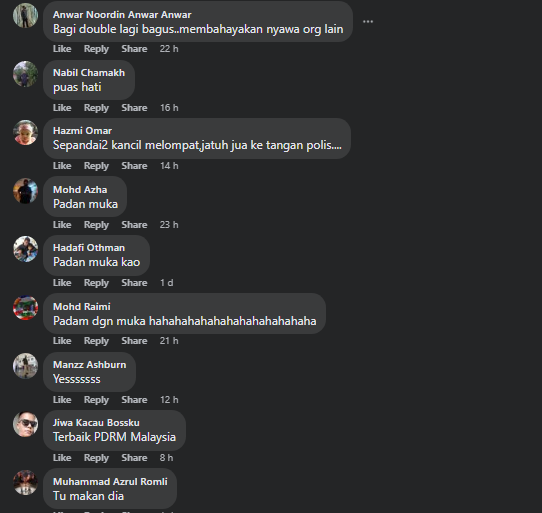
Task: Open Nabil Chamakh's avatar
Action: click(x=25, y=74)
